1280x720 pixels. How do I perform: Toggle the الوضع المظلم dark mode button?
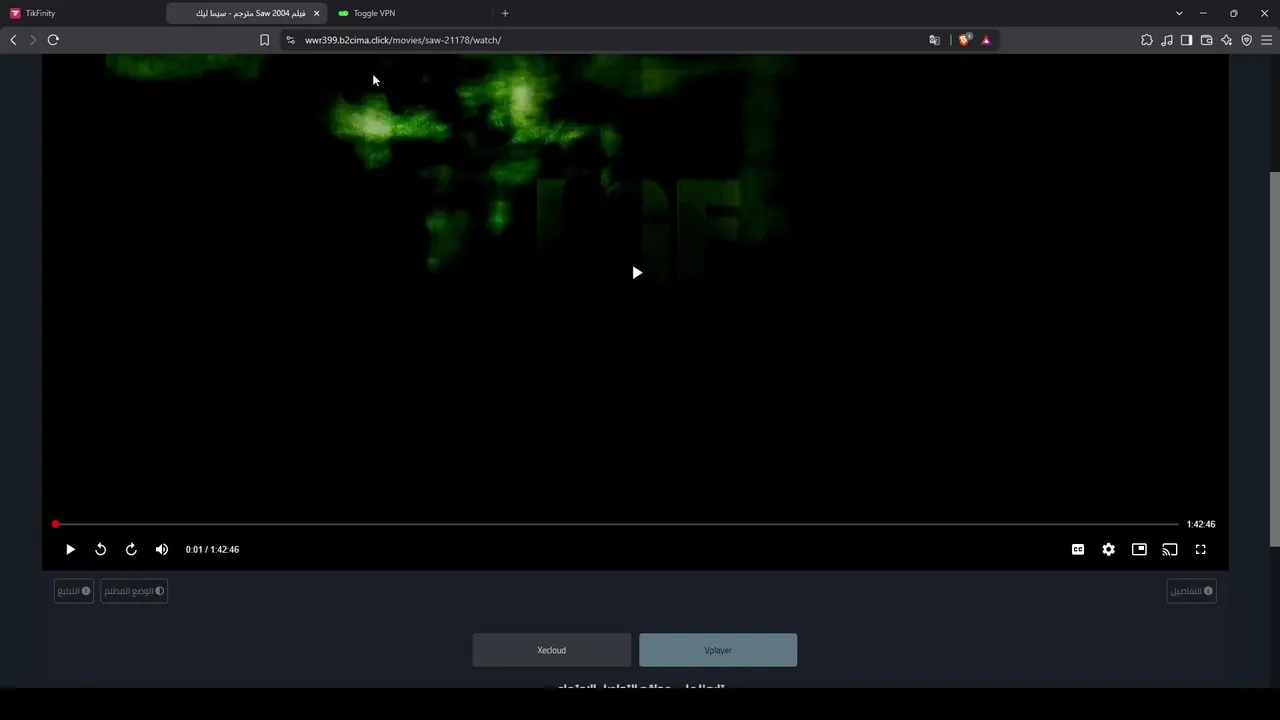[x=134, y=591]
